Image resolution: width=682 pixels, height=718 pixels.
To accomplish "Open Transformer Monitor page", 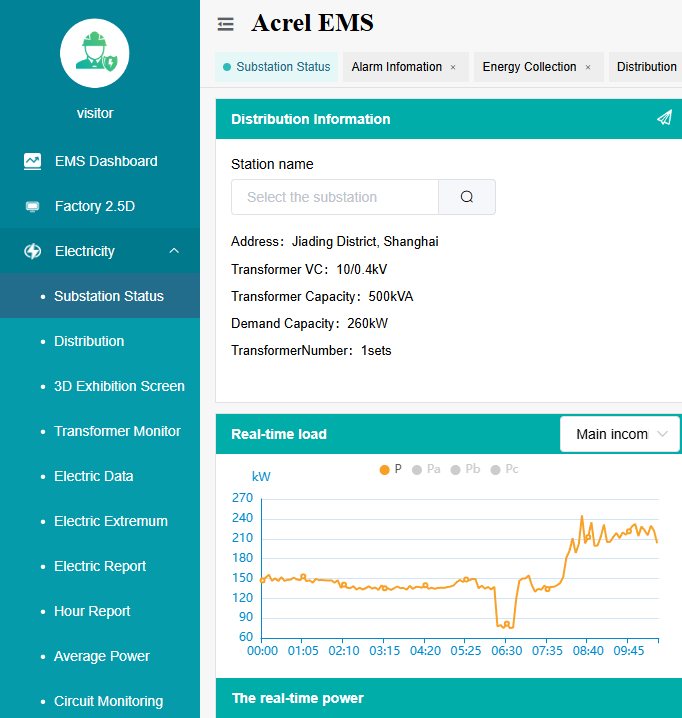I will (100, 431).
